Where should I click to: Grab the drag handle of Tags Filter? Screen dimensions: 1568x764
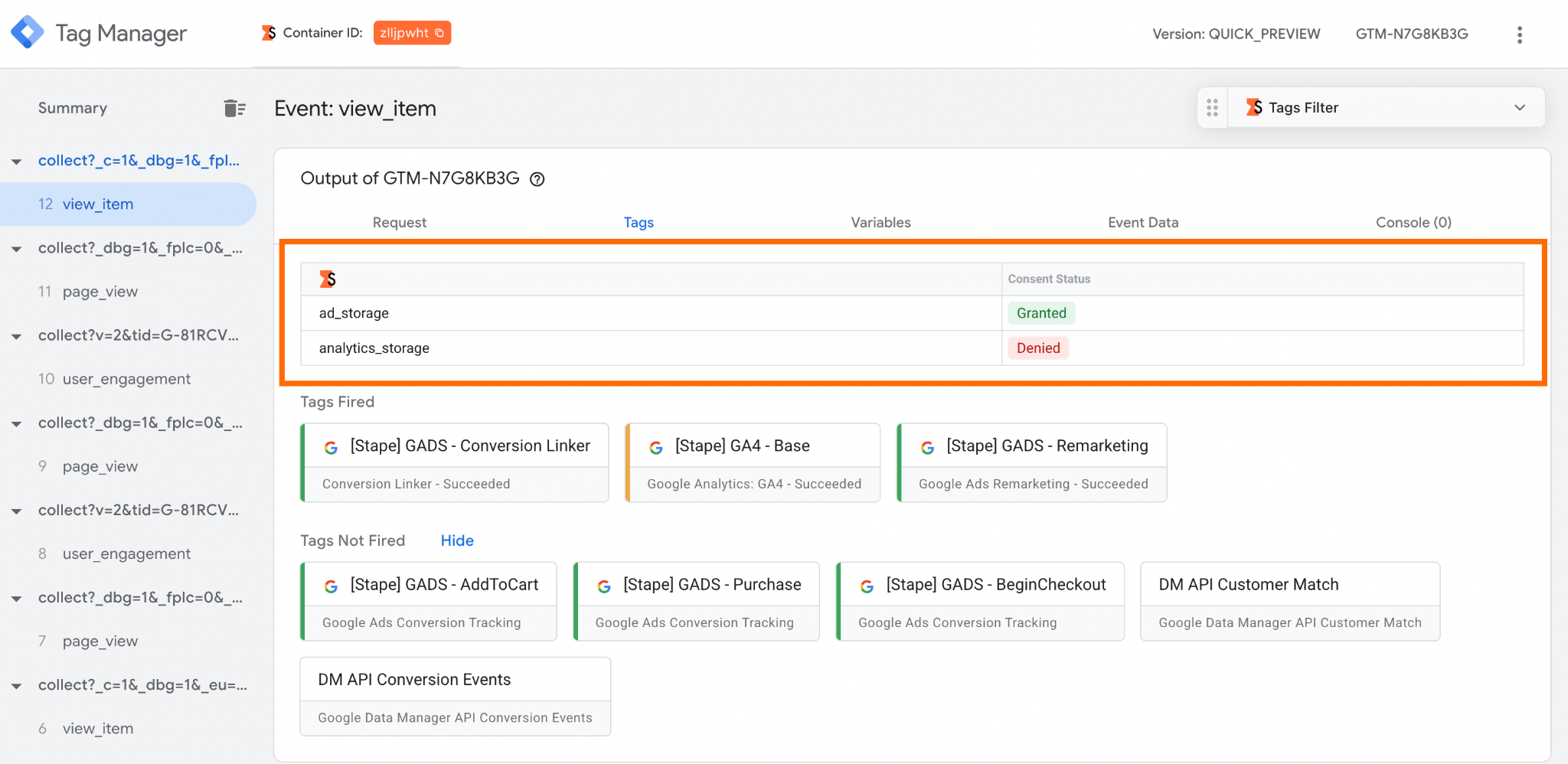[1212, 108]
